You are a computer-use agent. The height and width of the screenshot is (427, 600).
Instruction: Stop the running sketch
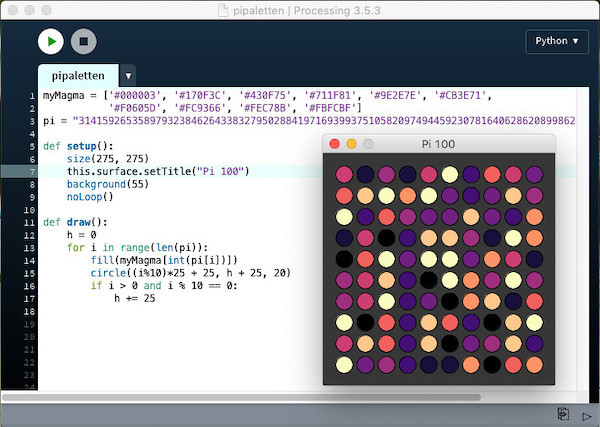(x=83, y=41)
